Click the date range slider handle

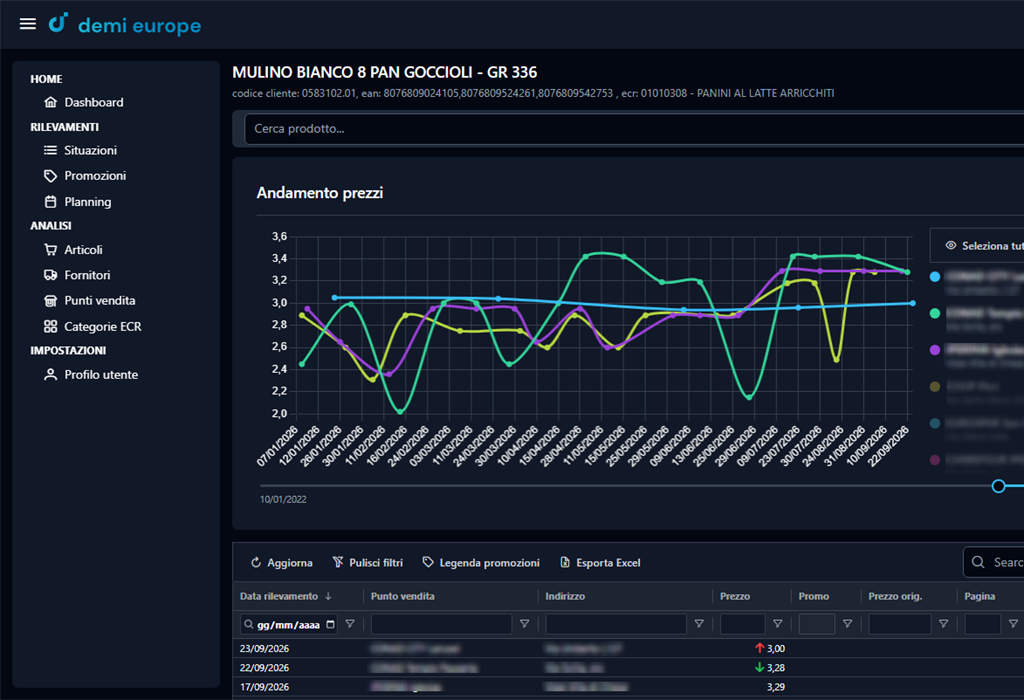[998, 486]
